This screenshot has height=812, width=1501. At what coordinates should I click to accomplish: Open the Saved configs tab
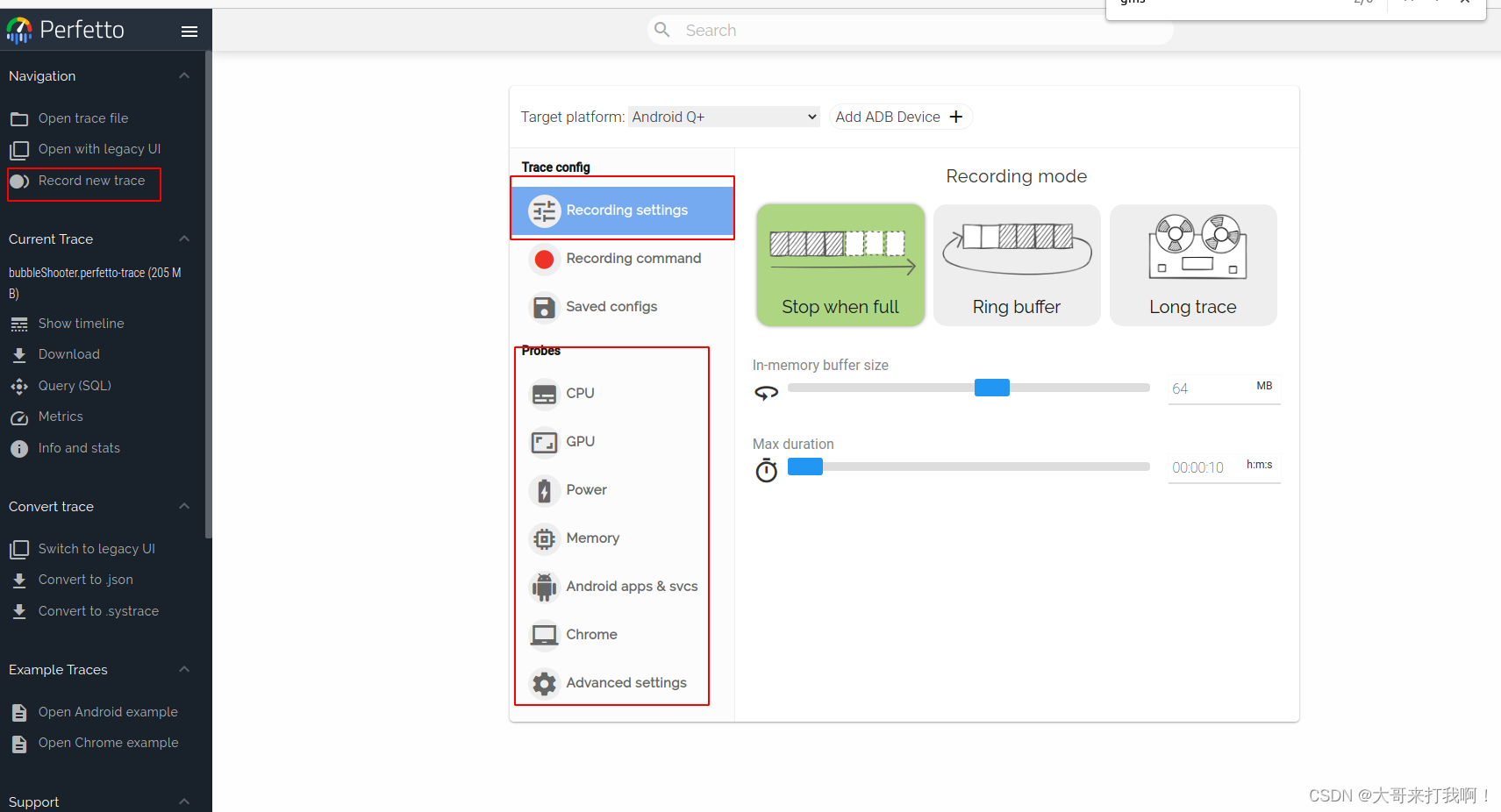pos(622,307)
